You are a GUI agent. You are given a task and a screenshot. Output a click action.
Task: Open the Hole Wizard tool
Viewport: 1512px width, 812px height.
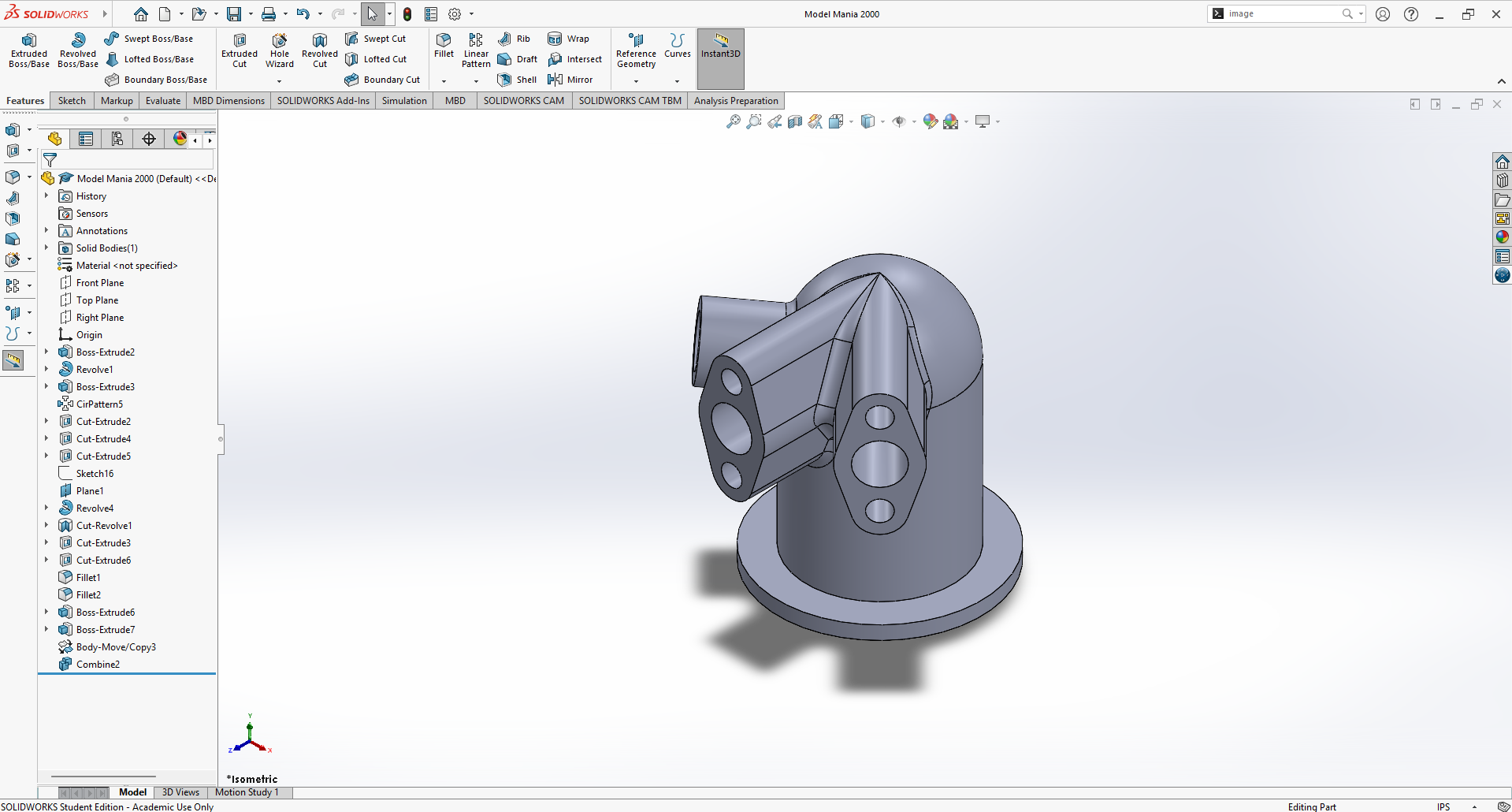[x=279, y=50]
